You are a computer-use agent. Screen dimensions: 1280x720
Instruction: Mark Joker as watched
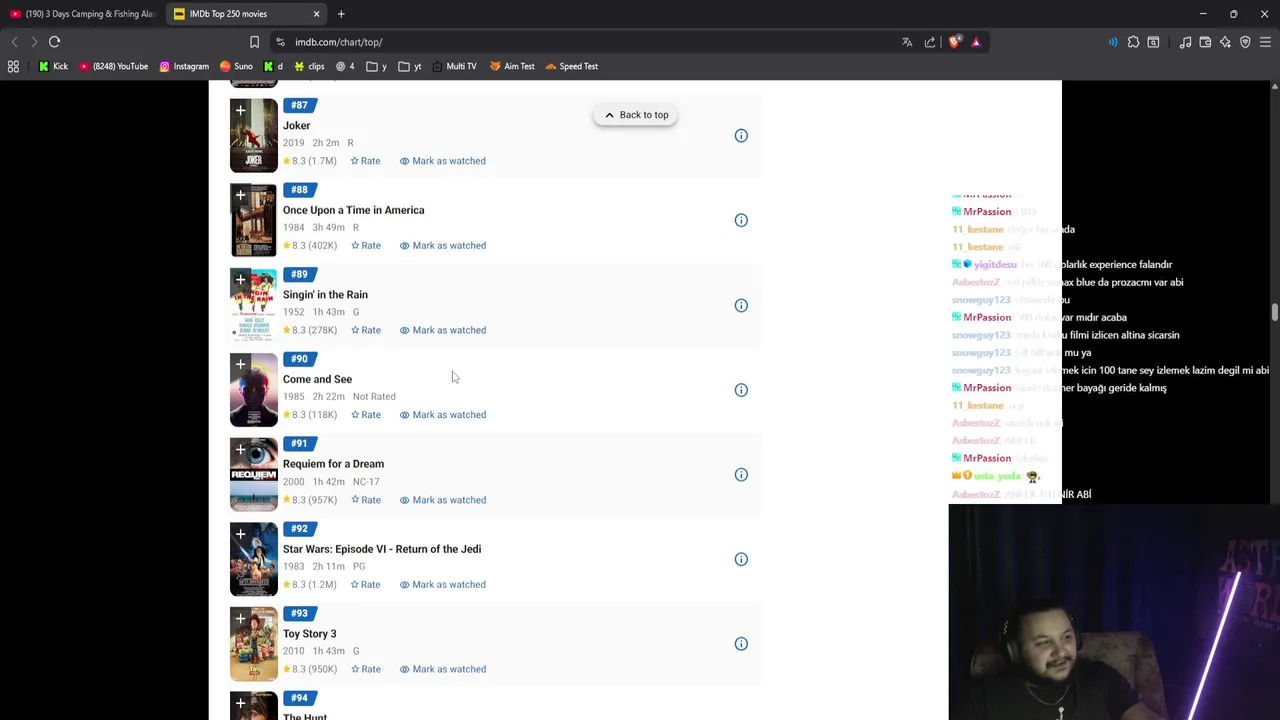click(443, 161)
